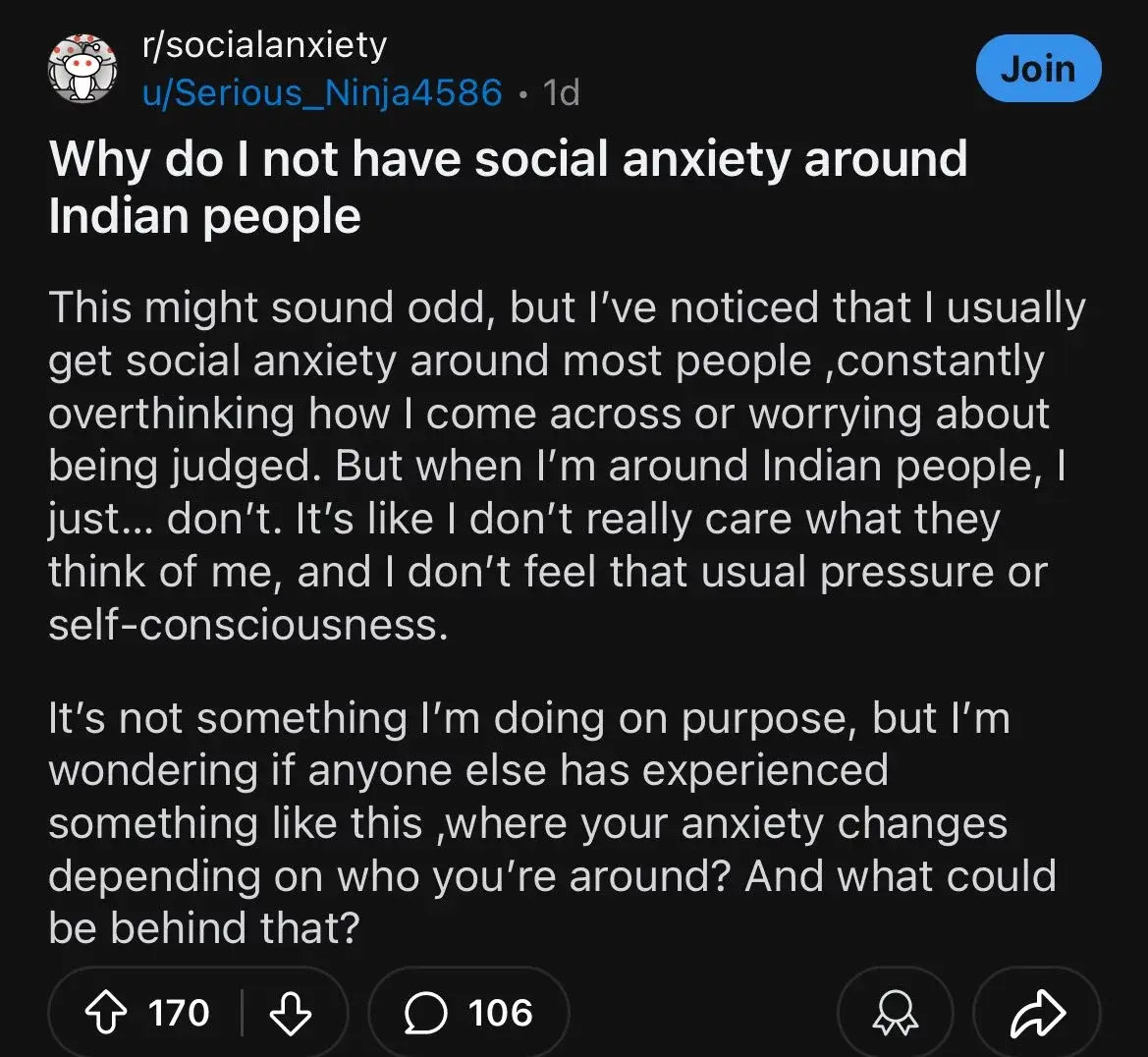View u/Serious_Ninja4586's profile
The width and height of the screenshot is (1148, 1057).
(322, 92)
